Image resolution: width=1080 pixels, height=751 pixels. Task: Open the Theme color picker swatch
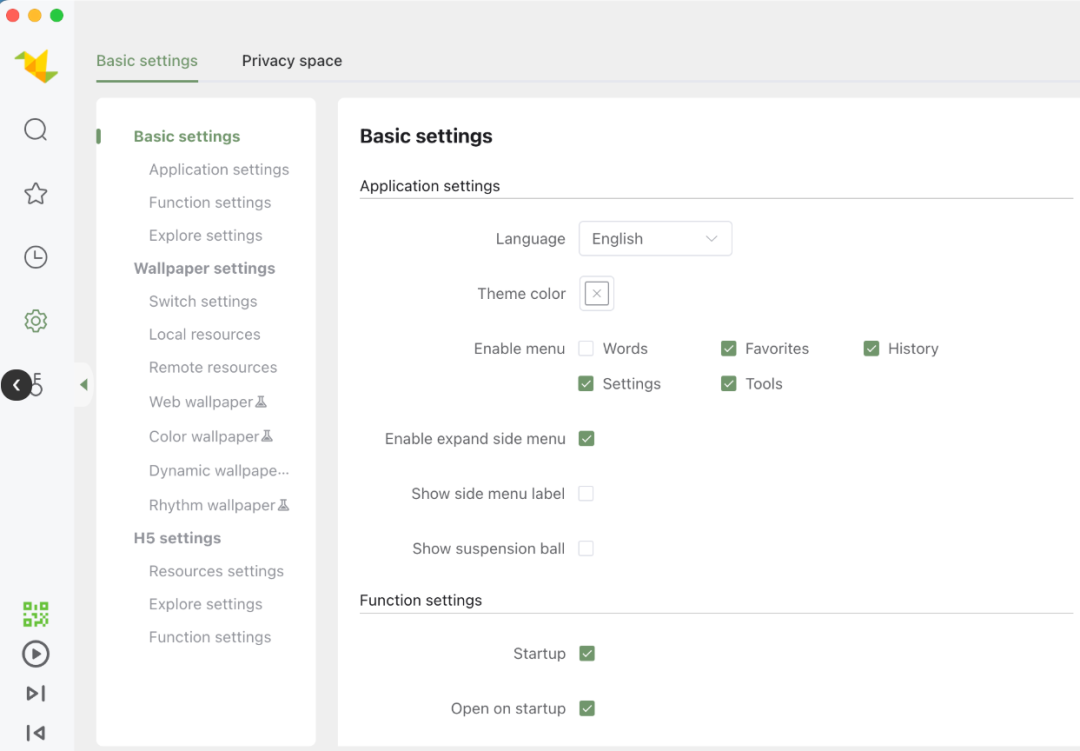596,294
